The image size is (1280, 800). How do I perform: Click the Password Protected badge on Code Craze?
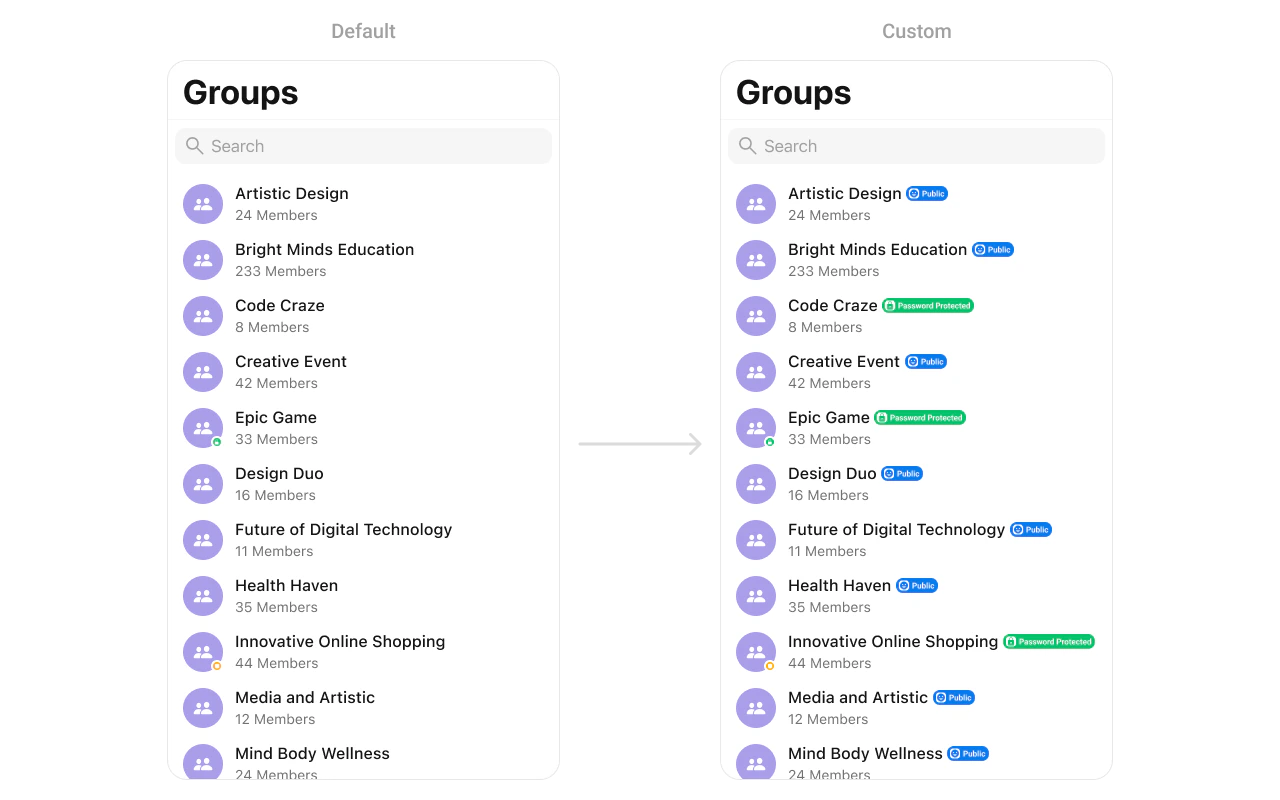(x=928, y=305)
